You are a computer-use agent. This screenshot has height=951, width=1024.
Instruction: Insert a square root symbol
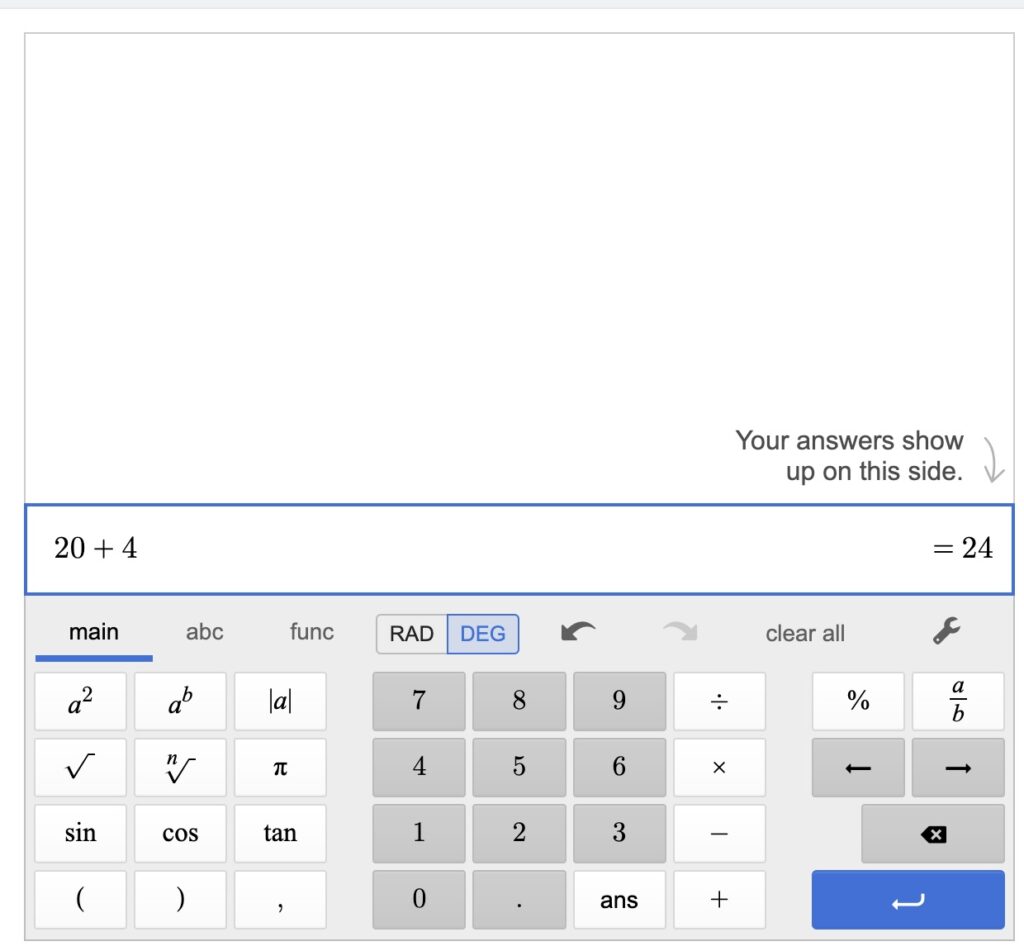pos(80,768)
